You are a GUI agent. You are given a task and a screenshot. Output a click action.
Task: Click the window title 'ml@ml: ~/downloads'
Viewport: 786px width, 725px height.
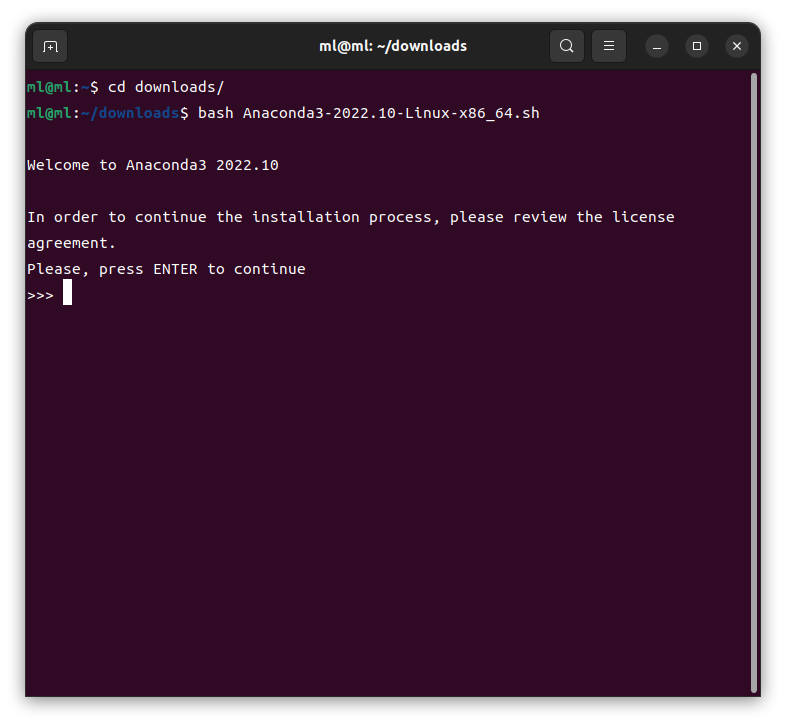tap(393, 46)
